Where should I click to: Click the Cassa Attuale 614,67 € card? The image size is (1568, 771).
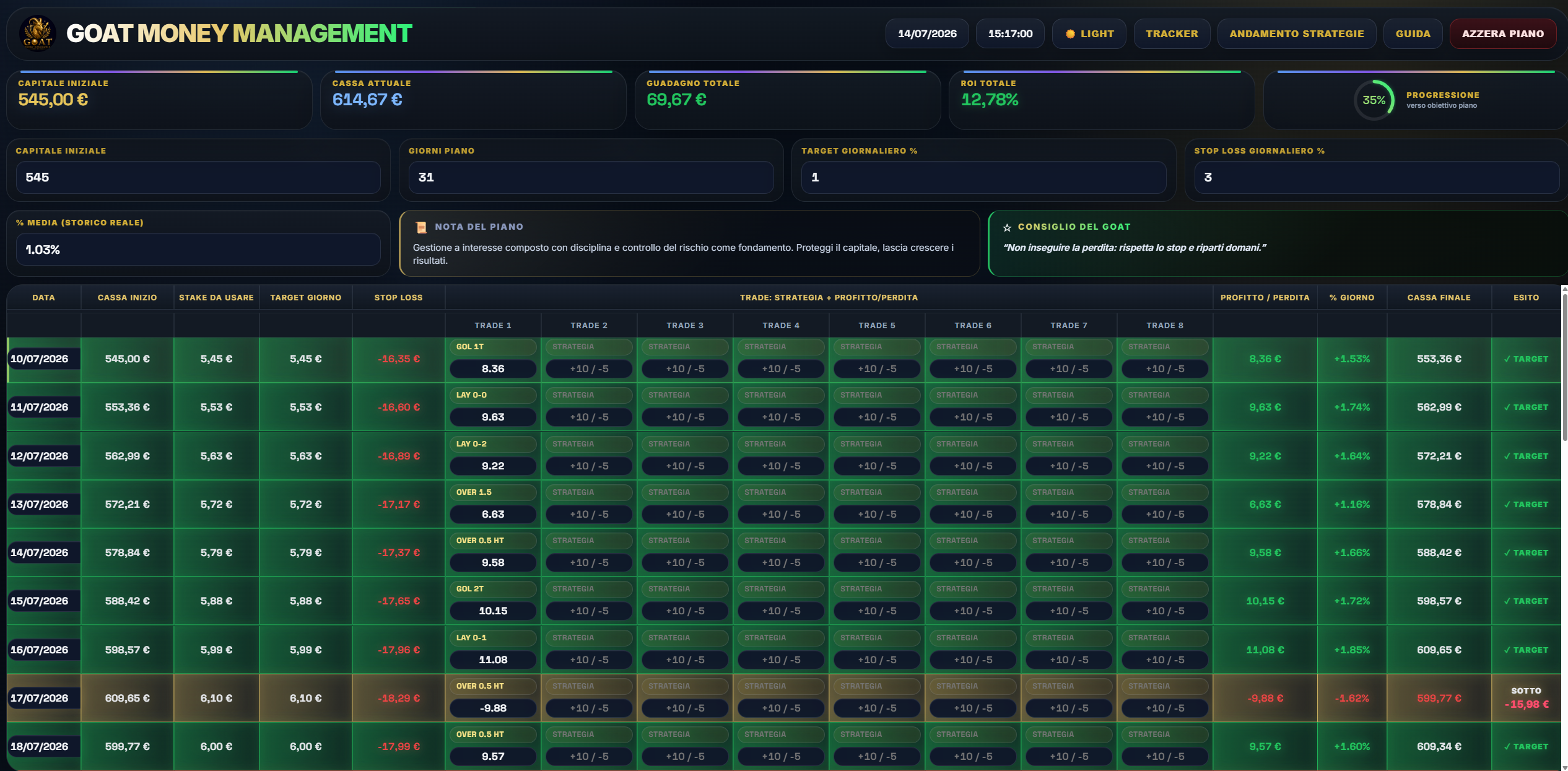click(473, 100)
